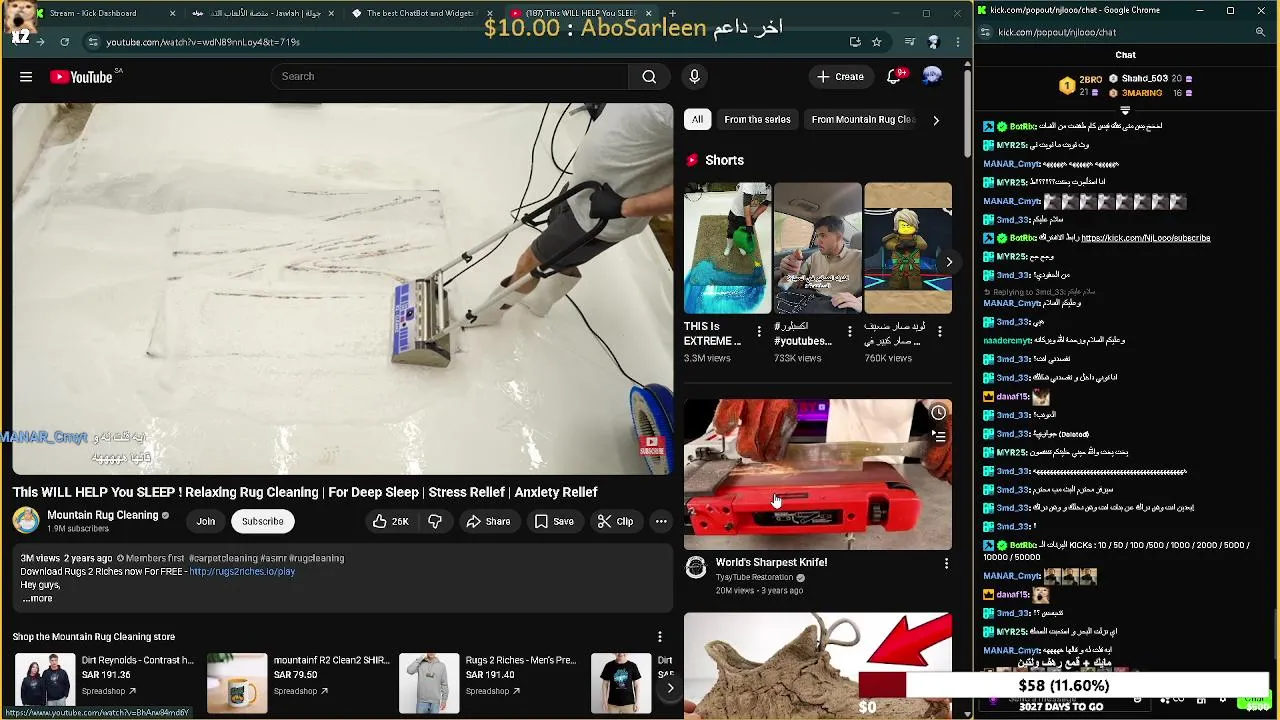Open the THIS Is EXTREME short thumbnail
Image resolution: width=1280 pixels, height=720 pixels.
(x=727, y=248)
